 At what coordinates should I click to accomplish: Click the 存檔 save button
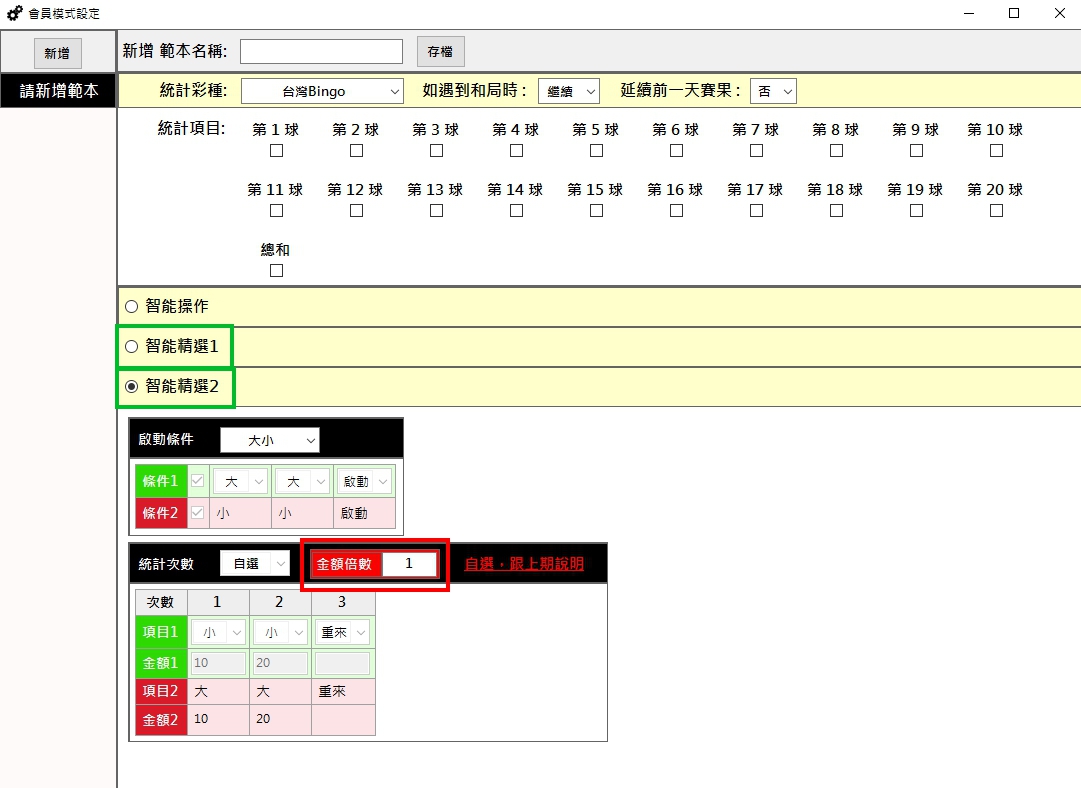pyautogui.click(x=440, y=51)
